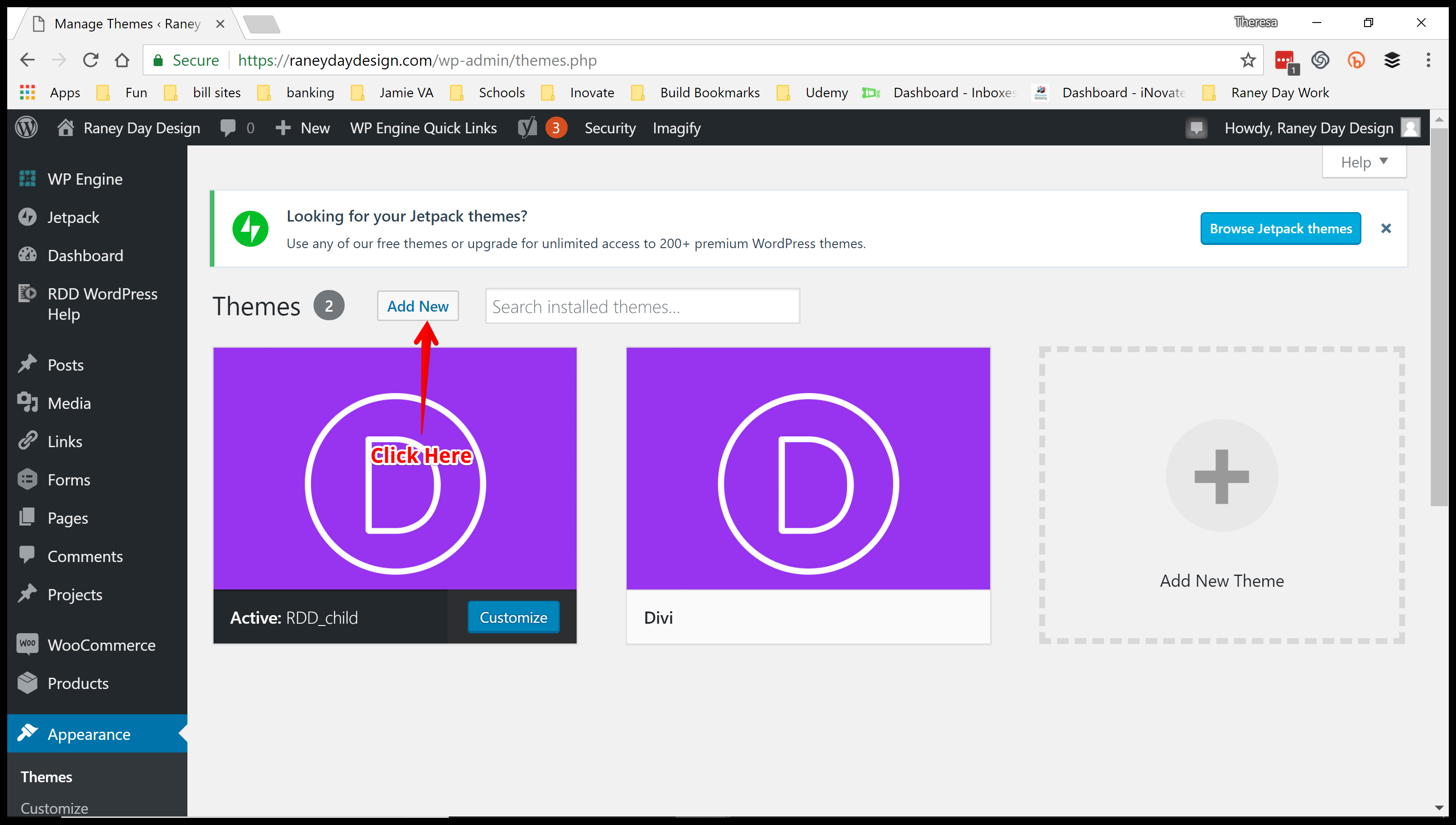Open the Udemy bookmarks folder
Image resolution: width=1456 pixels, height=825 pixels.
pyautogui.click(x=812, y=92)
